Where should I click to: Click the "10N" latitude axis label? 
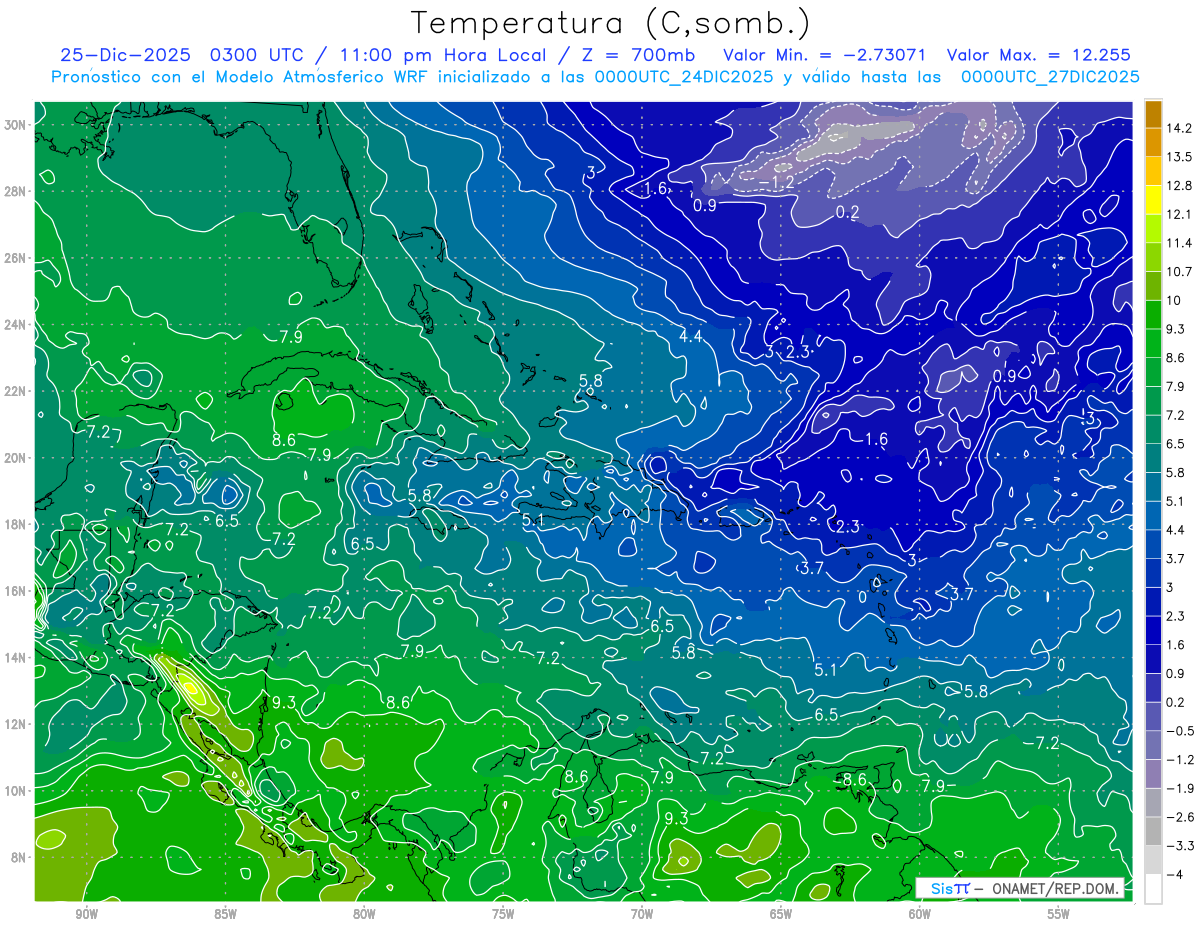tap(16, 790)
